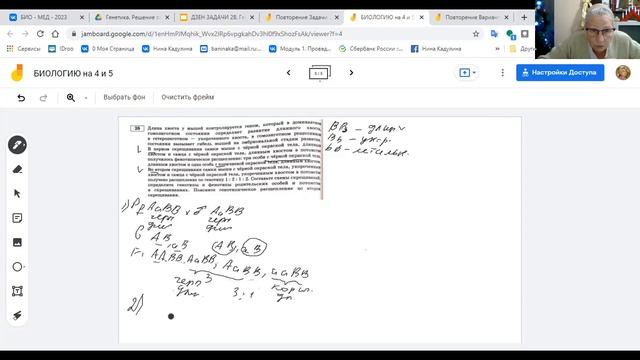Click the Настройки Доступа share button
Image resolution: width=640 pixels, height=360 pixels.
click(560, 73)
